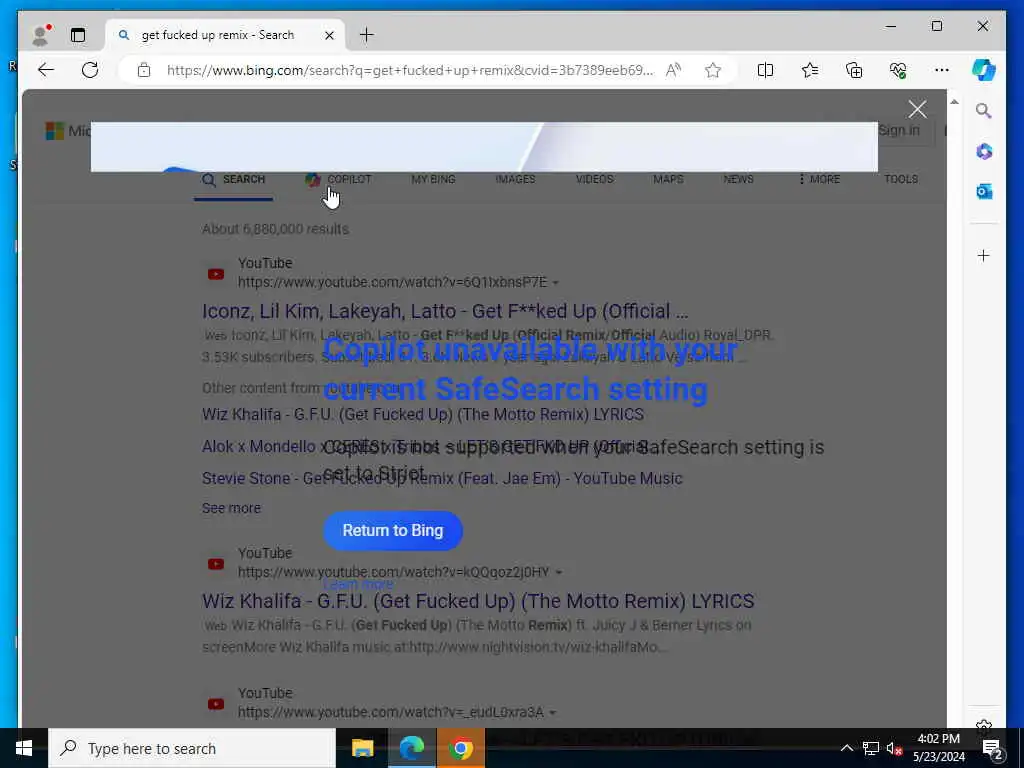This screenshot has height=768, width=1024.
Task: Open Stevie Stone YouTube Music sublink
Action: (442, 479)
